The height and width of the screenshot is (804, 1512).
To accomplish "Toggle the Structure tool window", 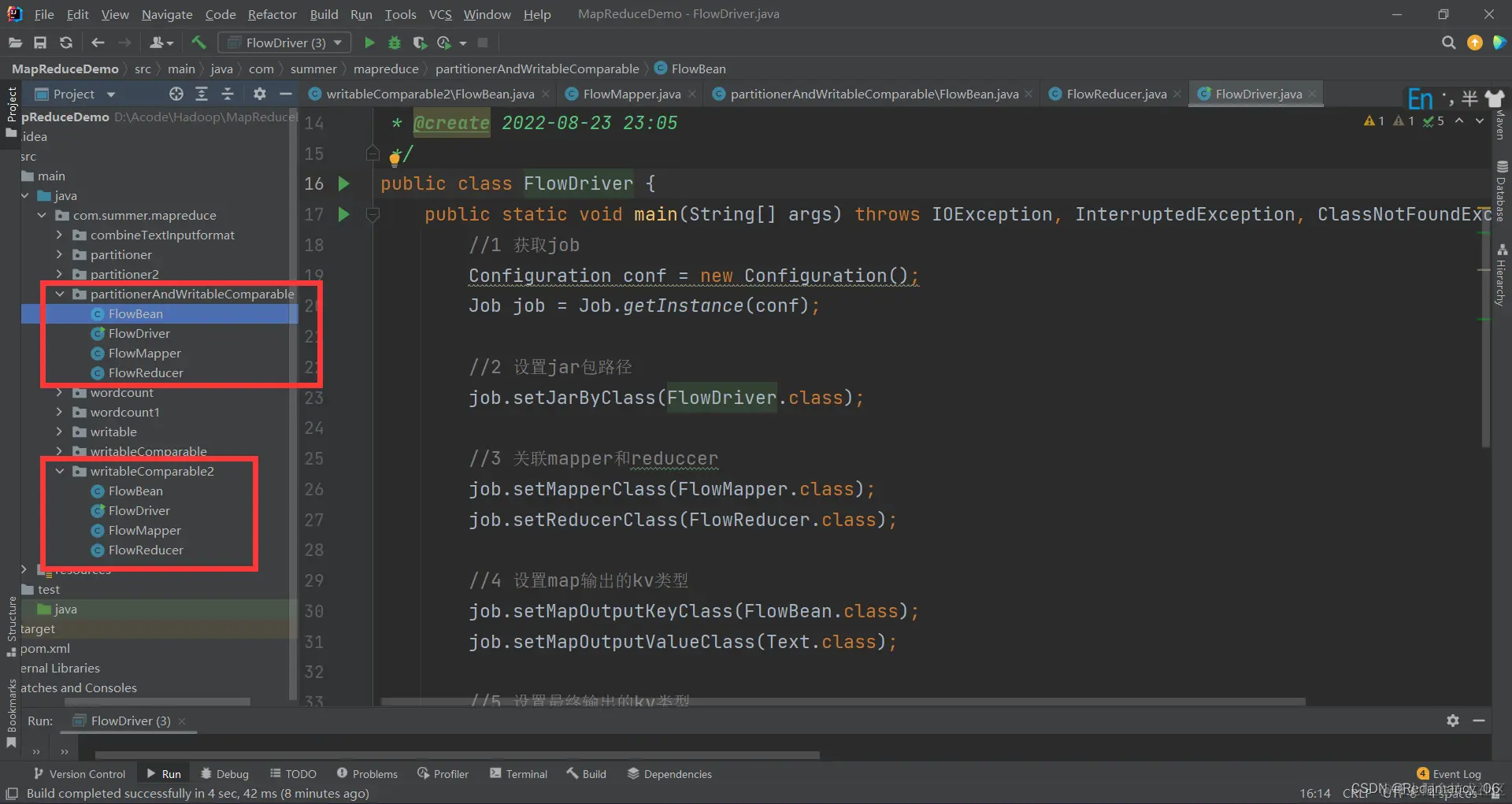I will click(11, 626).
